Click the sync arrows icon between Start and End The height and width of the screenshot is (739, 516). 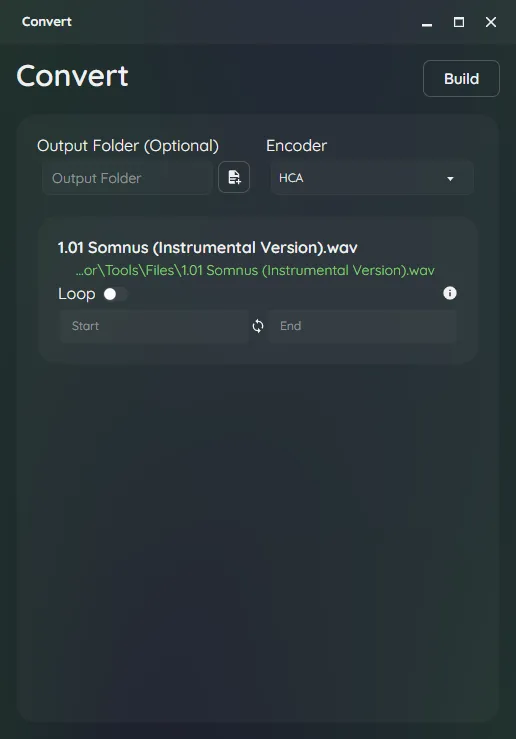coord(258,326)
